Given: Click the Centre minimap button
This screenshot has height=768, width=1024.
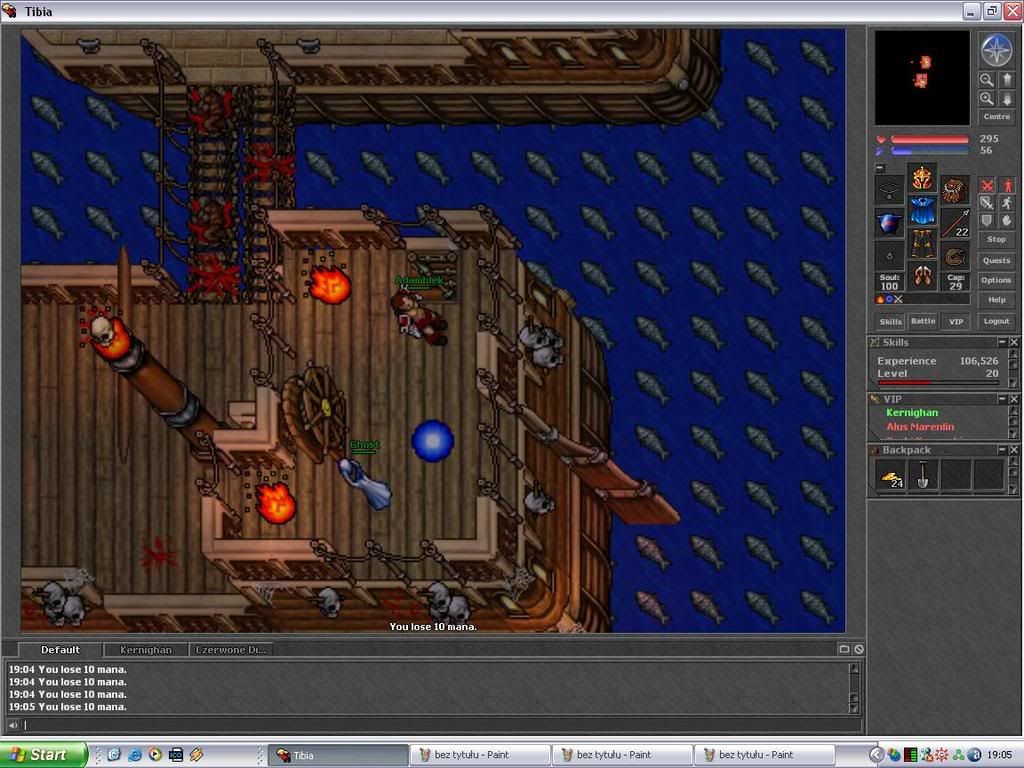Looking at the screenshot, I should click(997, 117).
